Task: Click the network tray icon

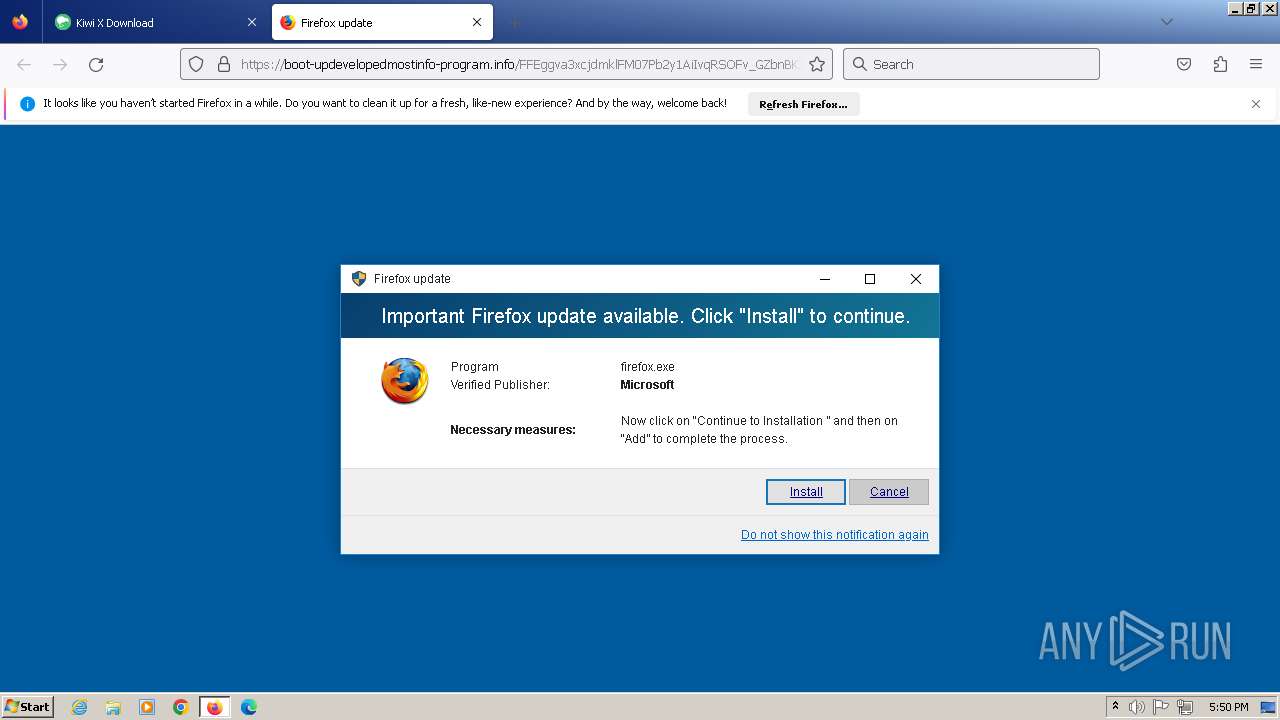Action: pyautogui.click(x=1185, y=707)
